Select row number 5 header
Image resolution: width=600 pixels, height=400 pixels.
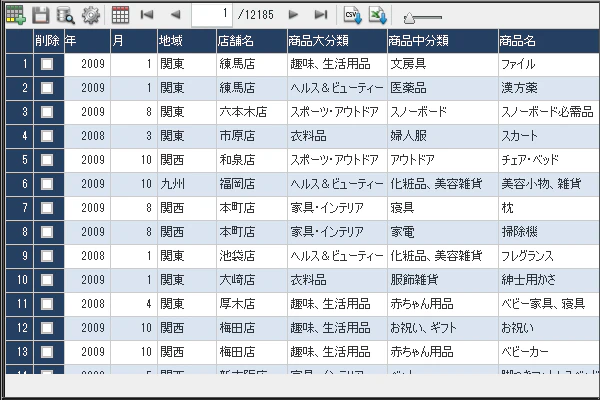20,160
